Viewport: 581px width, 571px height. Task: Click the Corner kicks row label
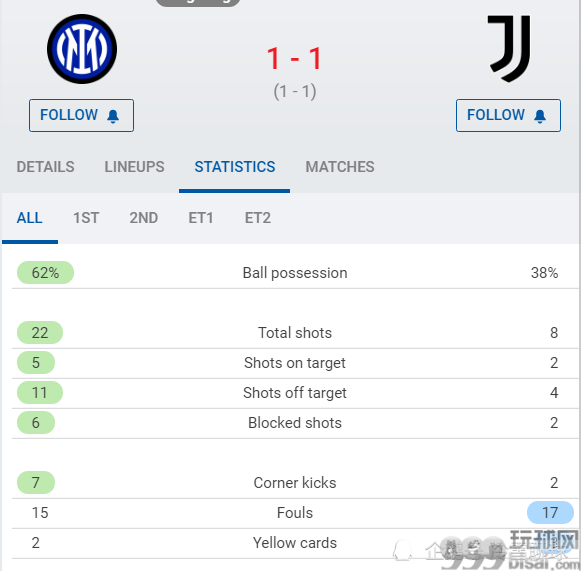point(295,483)
